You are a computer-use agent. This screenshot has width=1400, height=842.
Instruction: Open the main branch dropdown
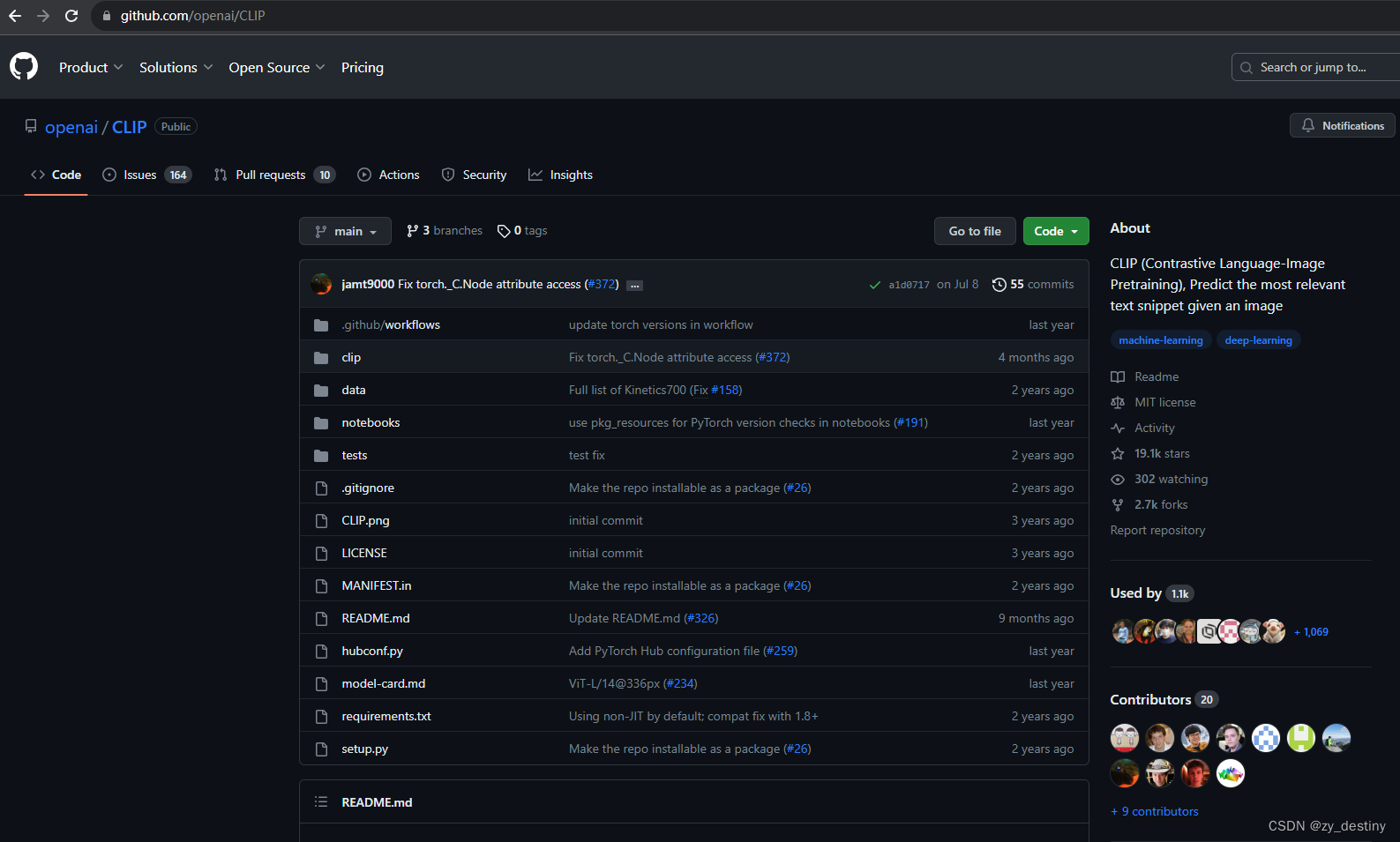point(345,231)
